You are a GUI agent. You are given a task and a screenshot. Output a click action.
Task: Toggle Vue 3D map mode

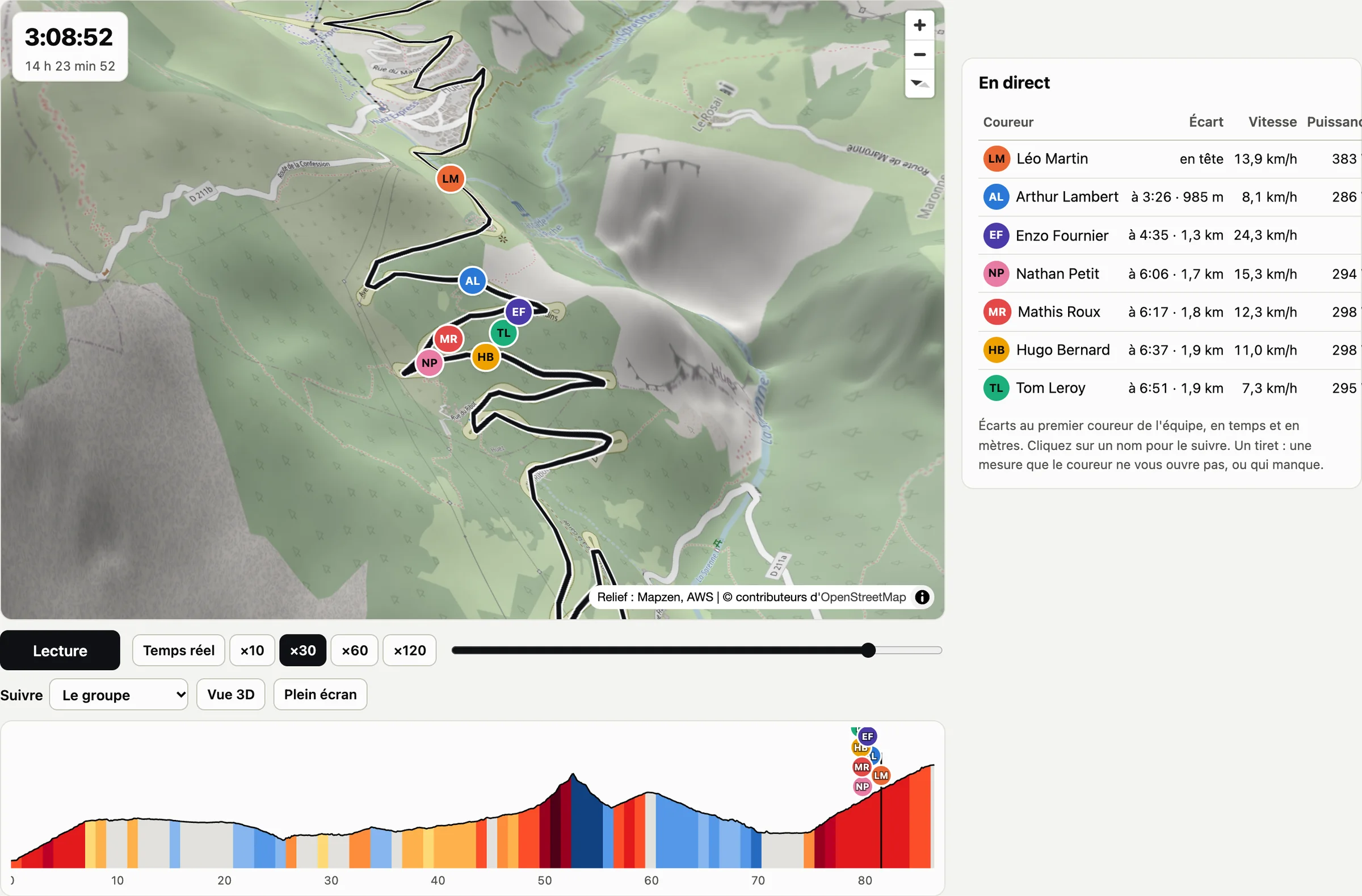230,695
